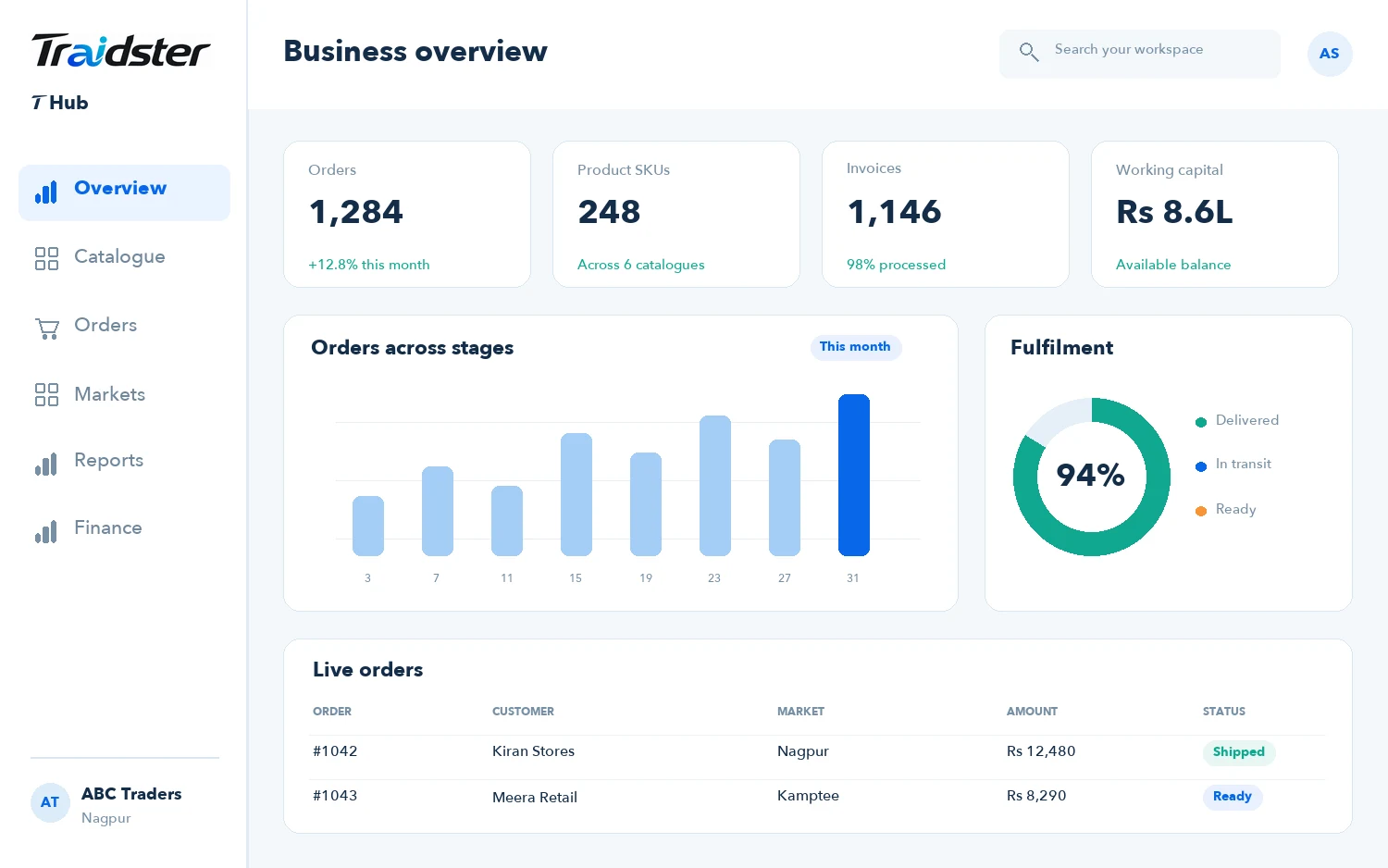Click the Across 6 catalogues text

pyautogui.click(x=640, y=265)
